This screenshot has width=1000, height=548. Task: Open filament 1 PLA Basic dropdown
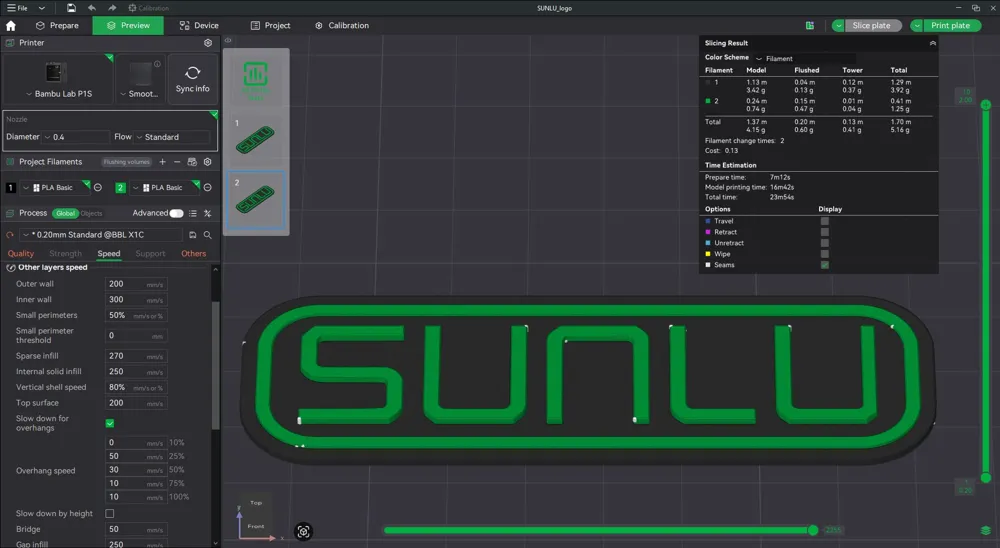[55, 188]
